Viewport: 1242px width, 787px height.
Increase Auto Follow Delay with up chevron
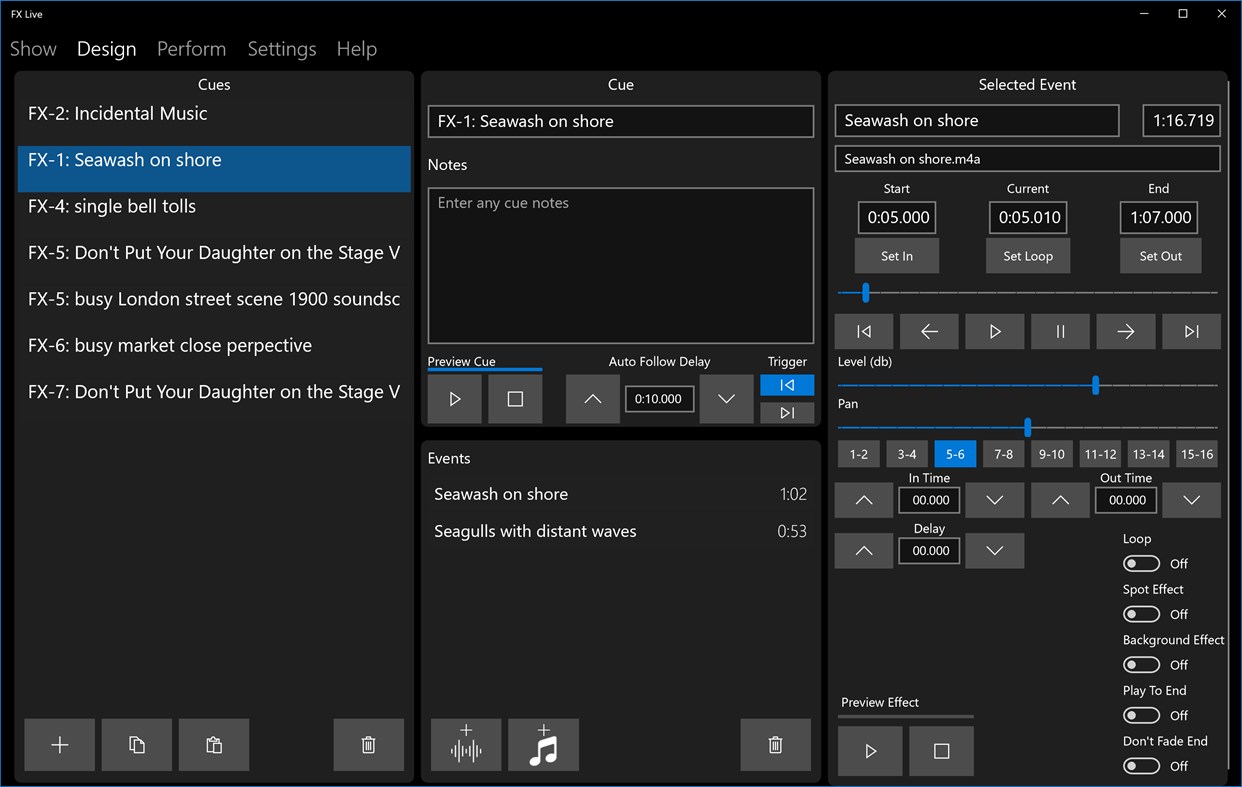click(x=592, y=398)
